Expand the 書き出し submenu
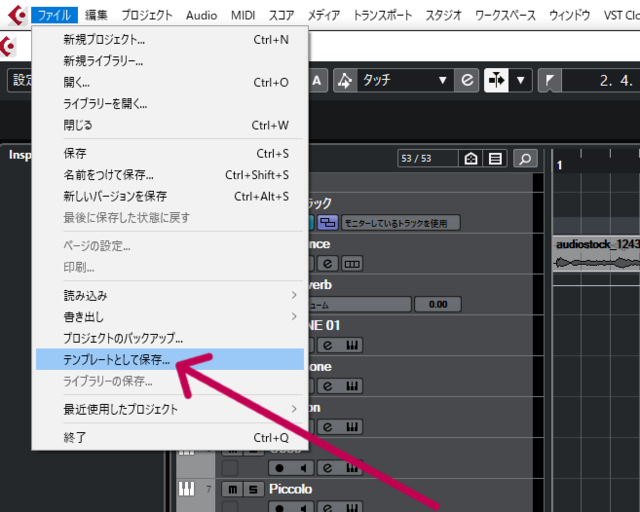 (x=170, y=316)
